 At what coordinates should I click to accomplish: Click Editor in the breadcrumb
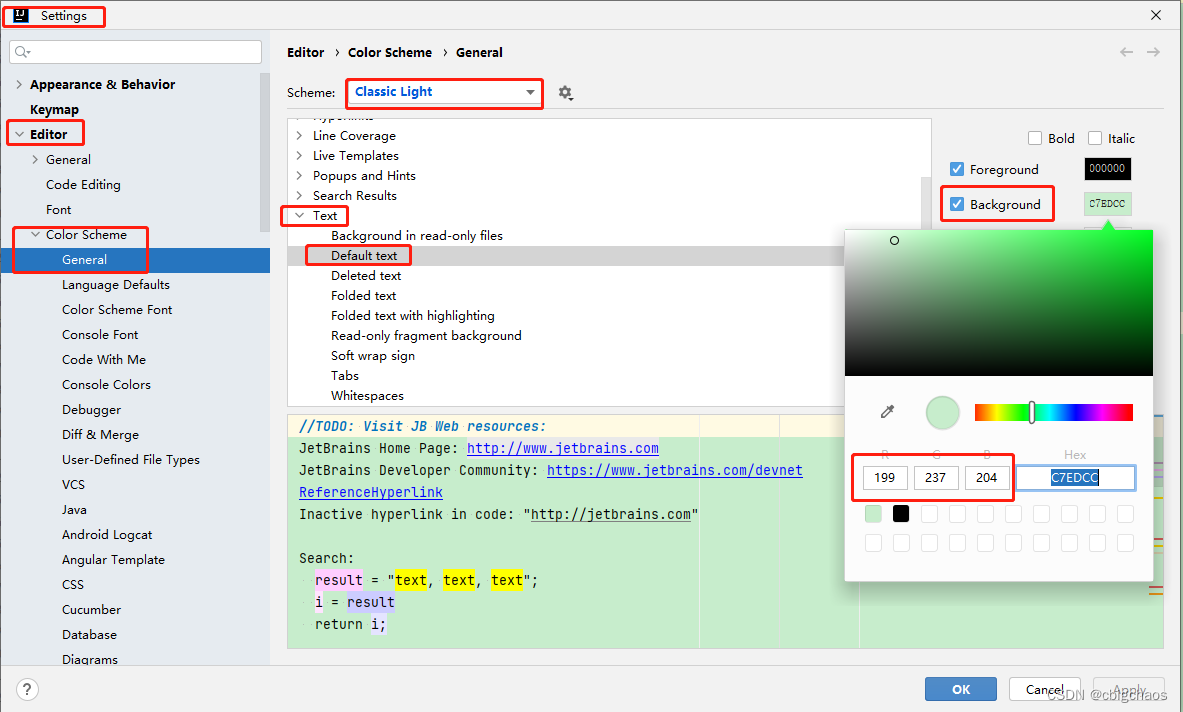pyautogui.click(x=306, y=52)
